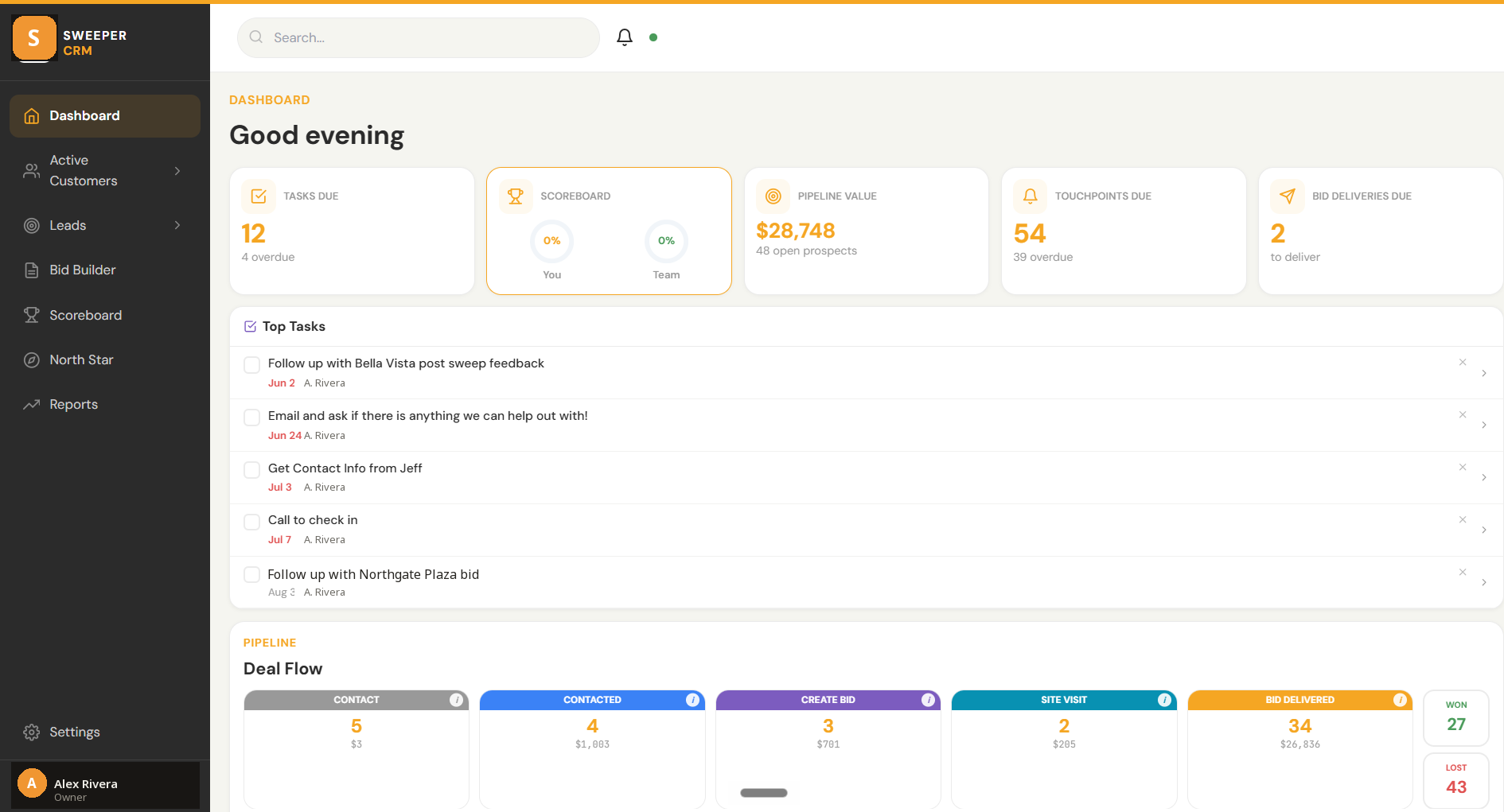Click the horizontal scrollbar in Deal Flow
Screen dimensions: 1504x812
click(764, 793)
